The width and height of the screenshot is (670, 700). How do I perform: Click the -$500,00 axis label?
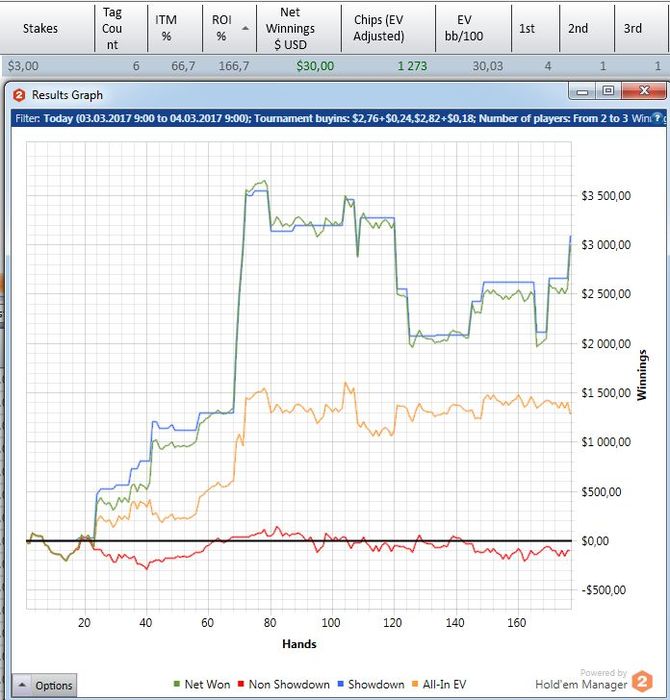(603, 590)
